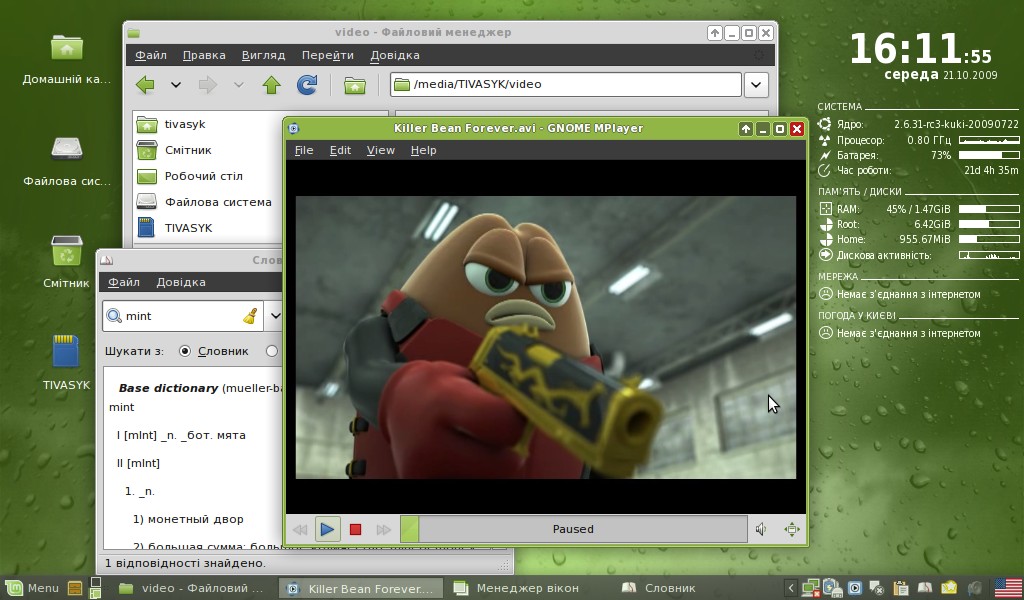
Task: Click the green back arrow in file manager
Action: click(x=145, y=85)
